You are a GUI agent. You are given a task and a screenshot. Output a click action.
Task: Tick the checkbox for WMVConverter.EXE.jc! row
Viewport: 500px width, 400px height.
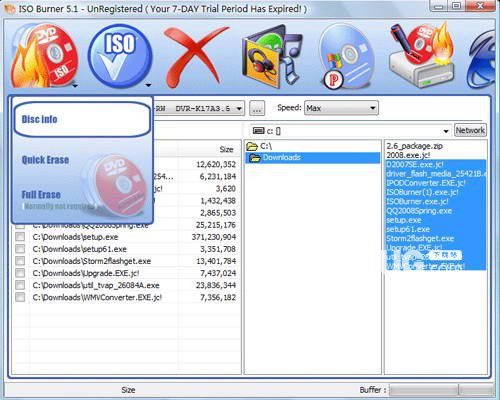click(x=20, y=297)
